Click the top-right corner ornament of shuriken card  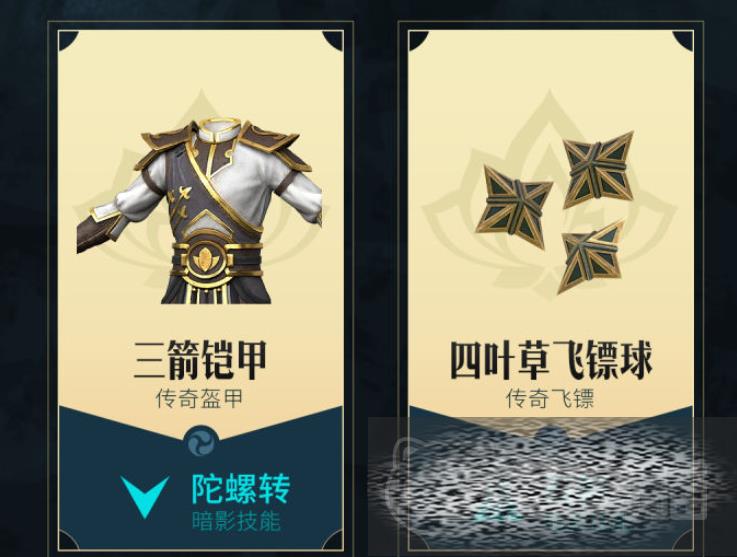tap(682, 41)
